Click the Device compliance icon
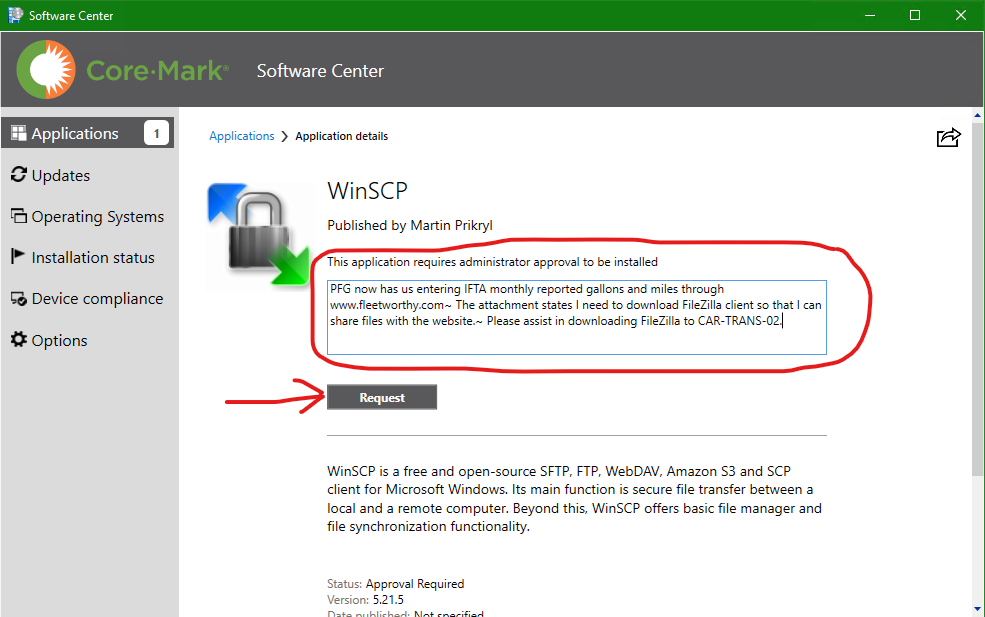This screenshot has width=985, height=617. [x=19, y=298]
